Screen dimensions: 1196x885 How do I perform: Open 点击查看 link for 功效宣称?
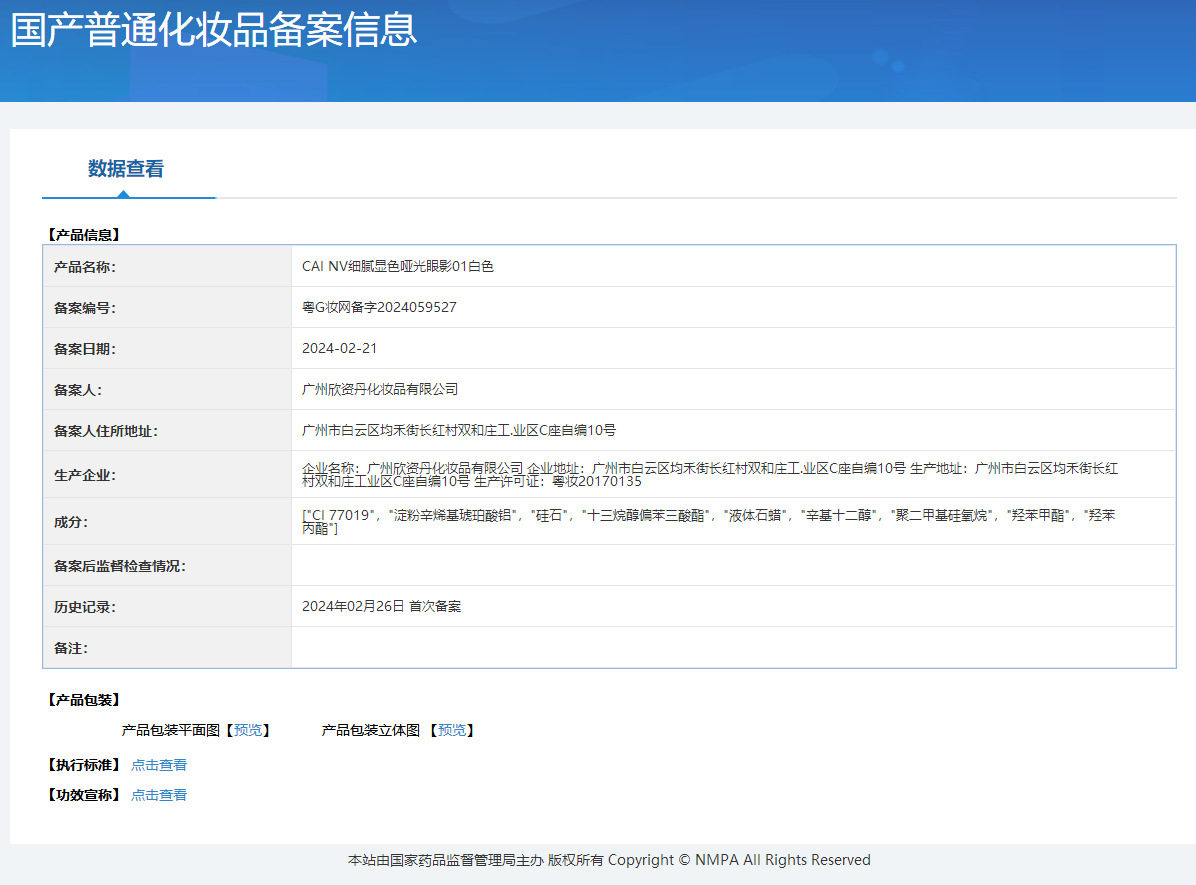pyautogui.click(x=159, y=795)
